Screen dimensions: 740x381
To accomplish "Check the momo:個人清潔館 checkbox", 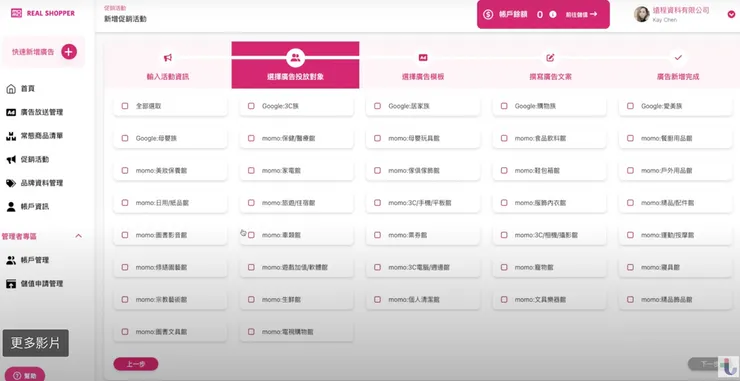I will (378, 299).
